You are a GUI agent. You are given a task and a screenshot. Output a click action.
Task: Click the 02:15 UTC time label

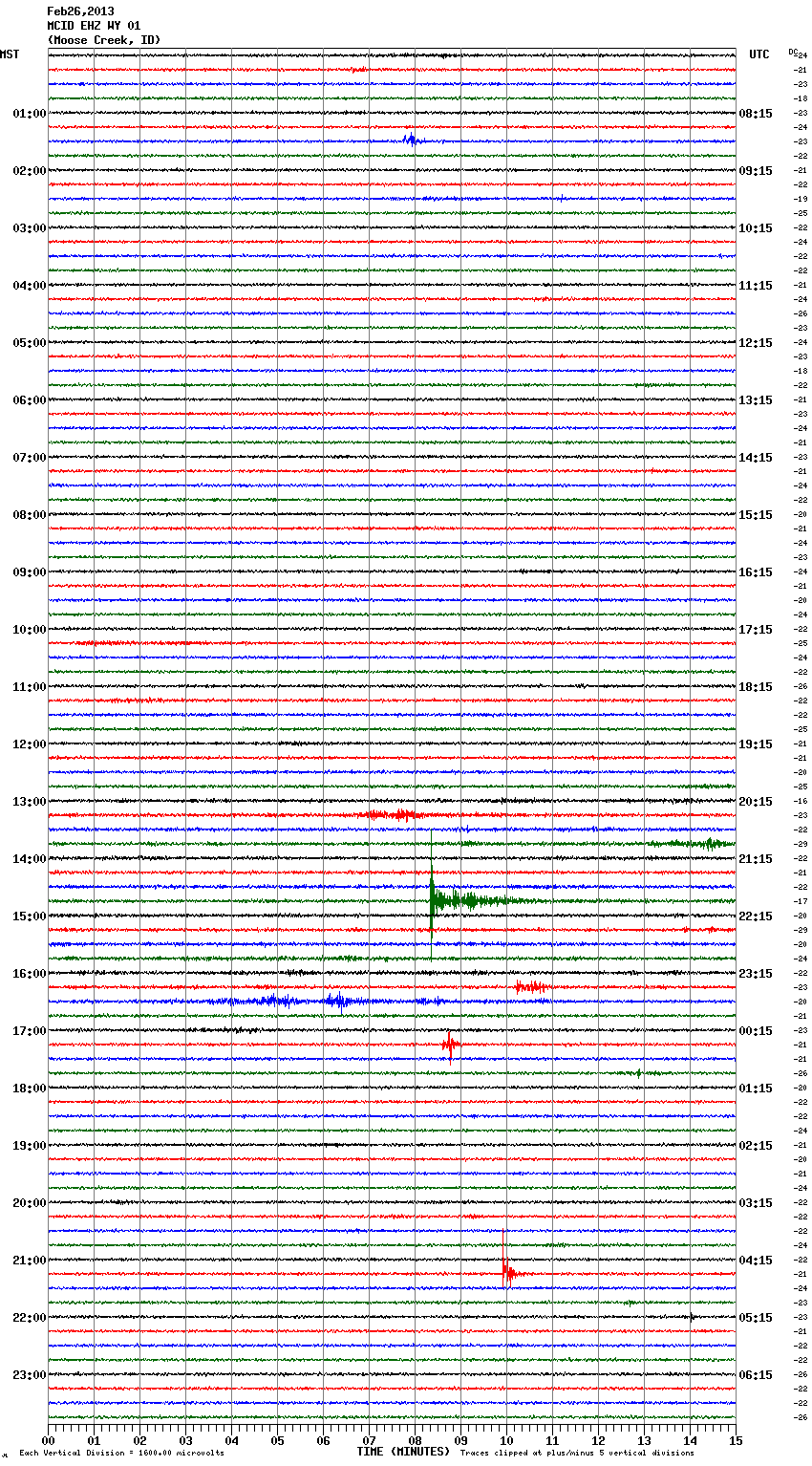coord(756,1146)
